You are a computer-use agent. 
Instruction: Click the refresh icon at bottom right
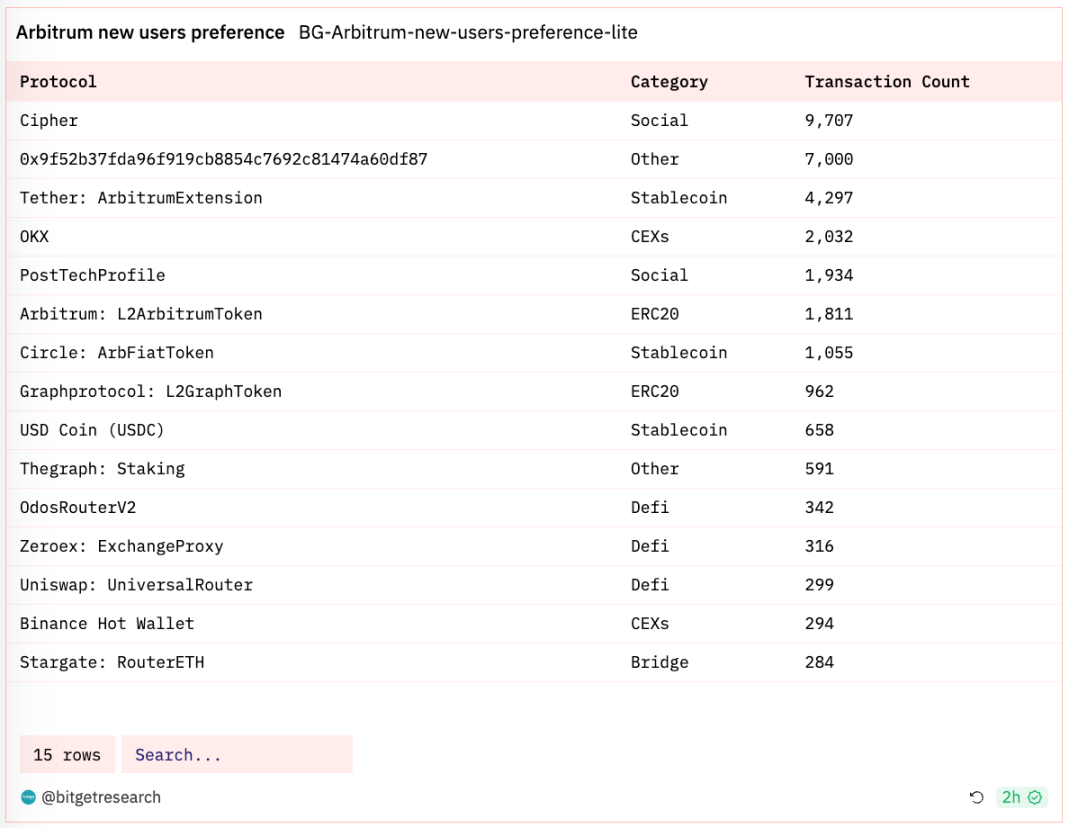coord(977,797)
